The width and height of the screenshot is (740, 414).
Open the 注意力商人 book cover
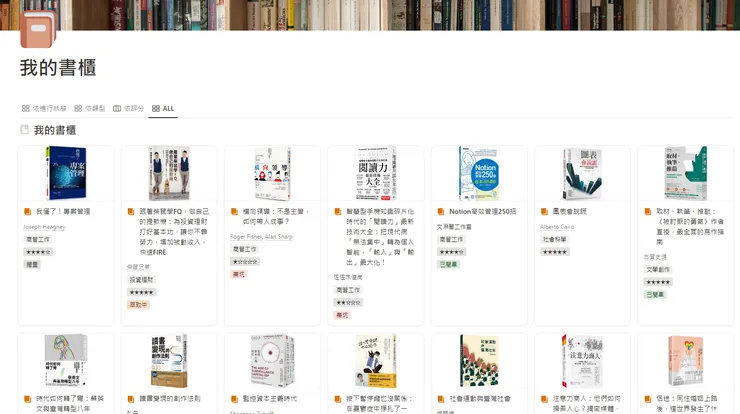point(582,361)
